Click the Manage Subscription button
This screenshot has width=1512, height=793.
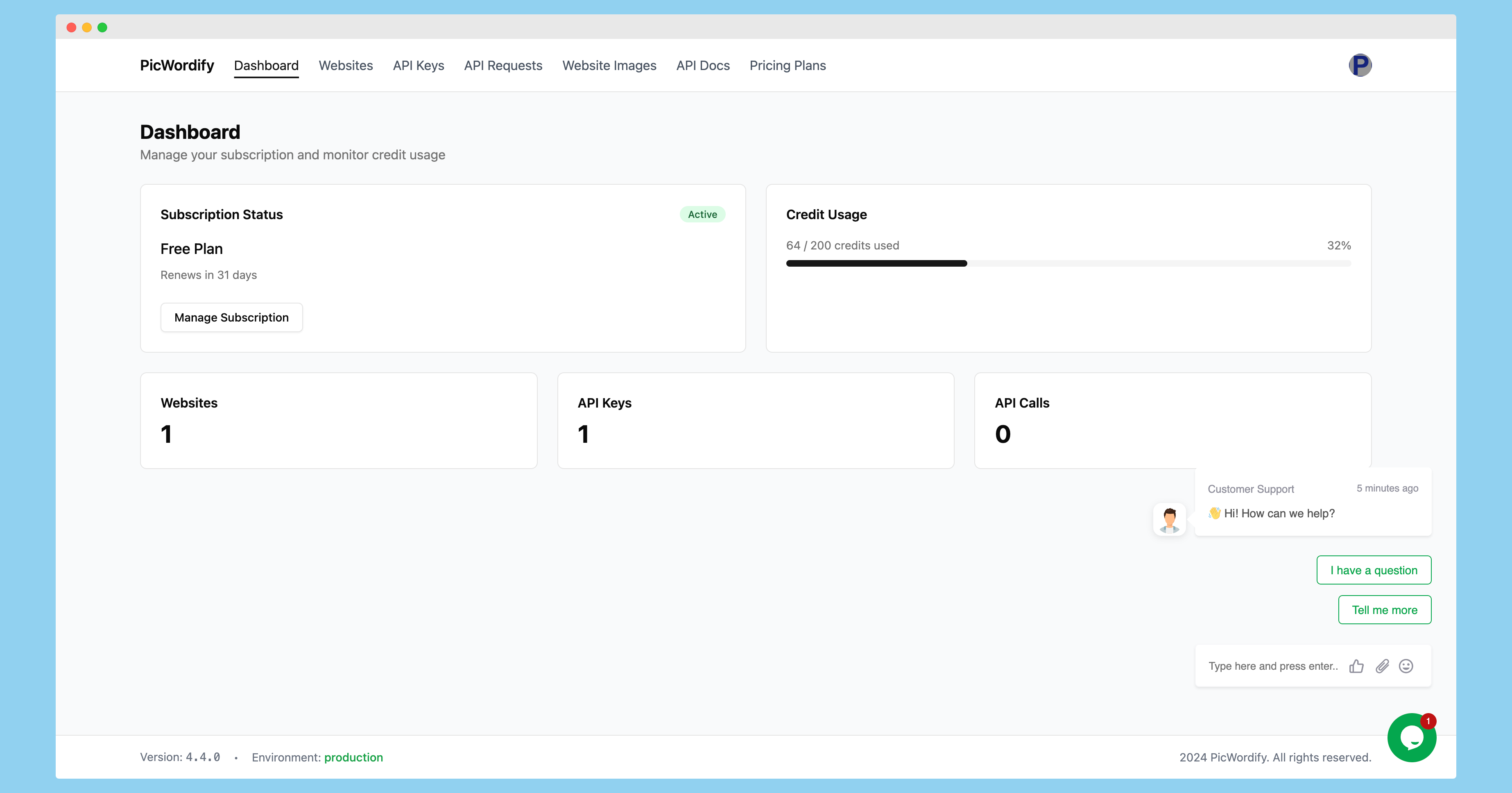click(231, 317)
